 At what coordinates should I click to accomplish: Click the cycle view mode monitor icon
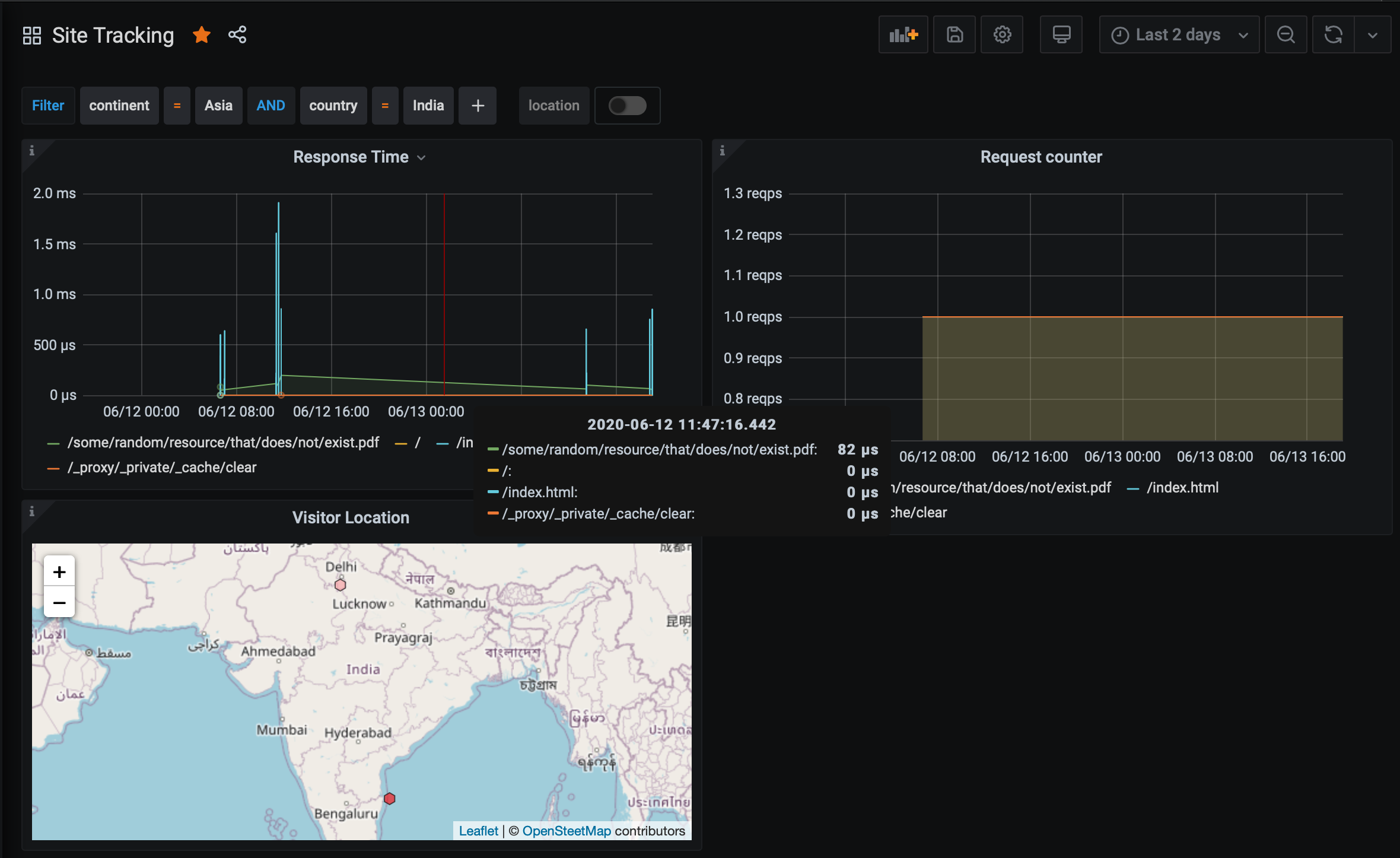(x=1061, y=35)
